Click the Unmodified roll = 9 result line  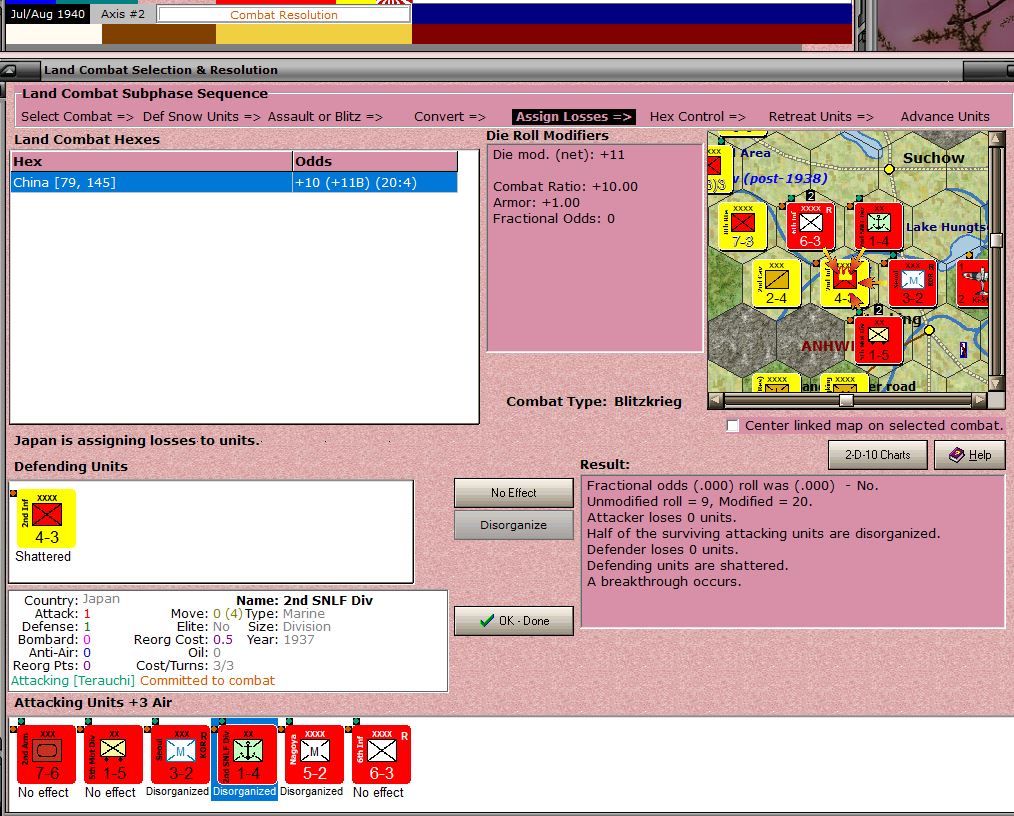pos(699,502)
